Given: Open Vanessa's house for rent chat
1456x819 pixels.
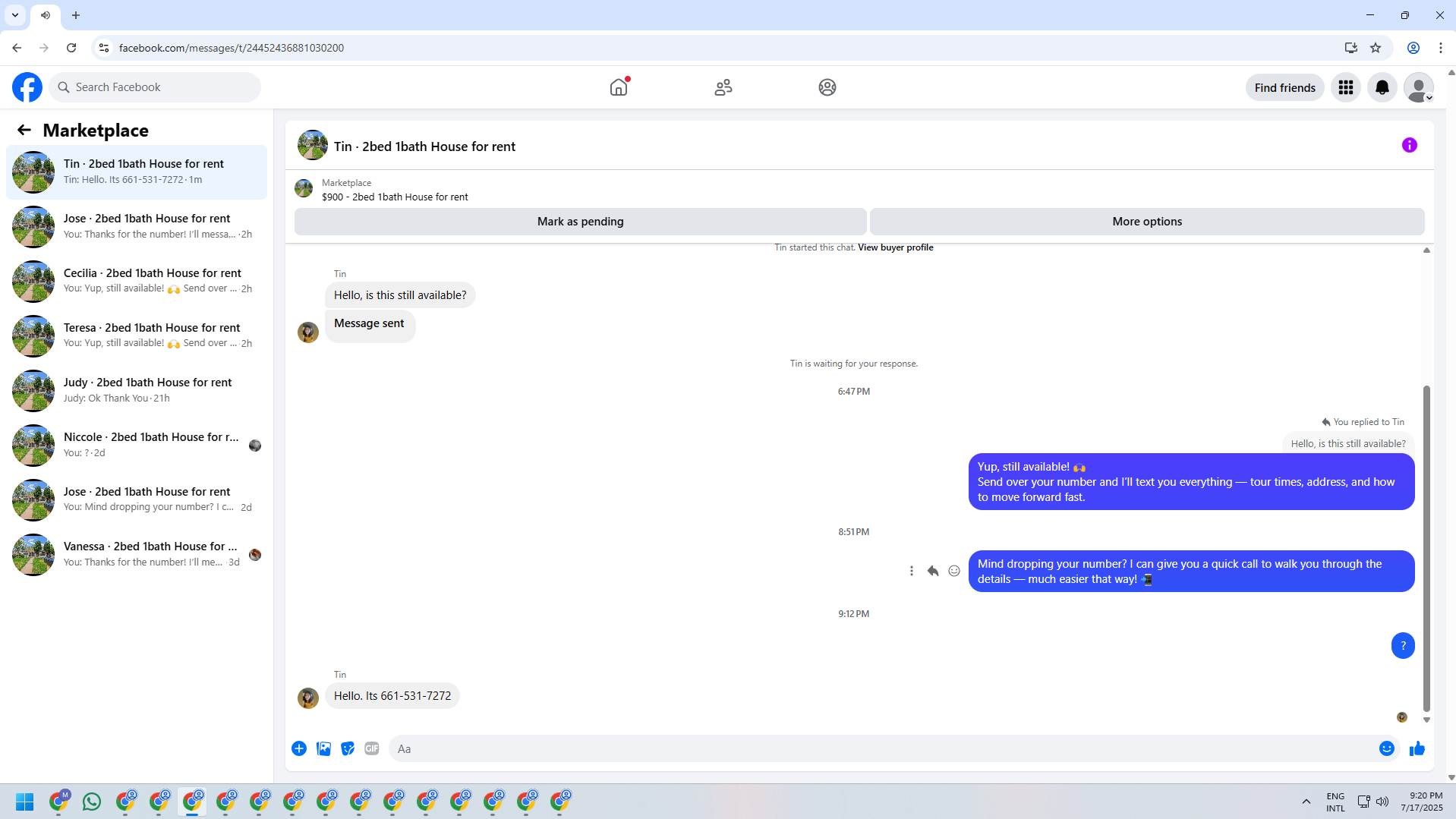Looking at the screenshot, I should click(137, 555).
